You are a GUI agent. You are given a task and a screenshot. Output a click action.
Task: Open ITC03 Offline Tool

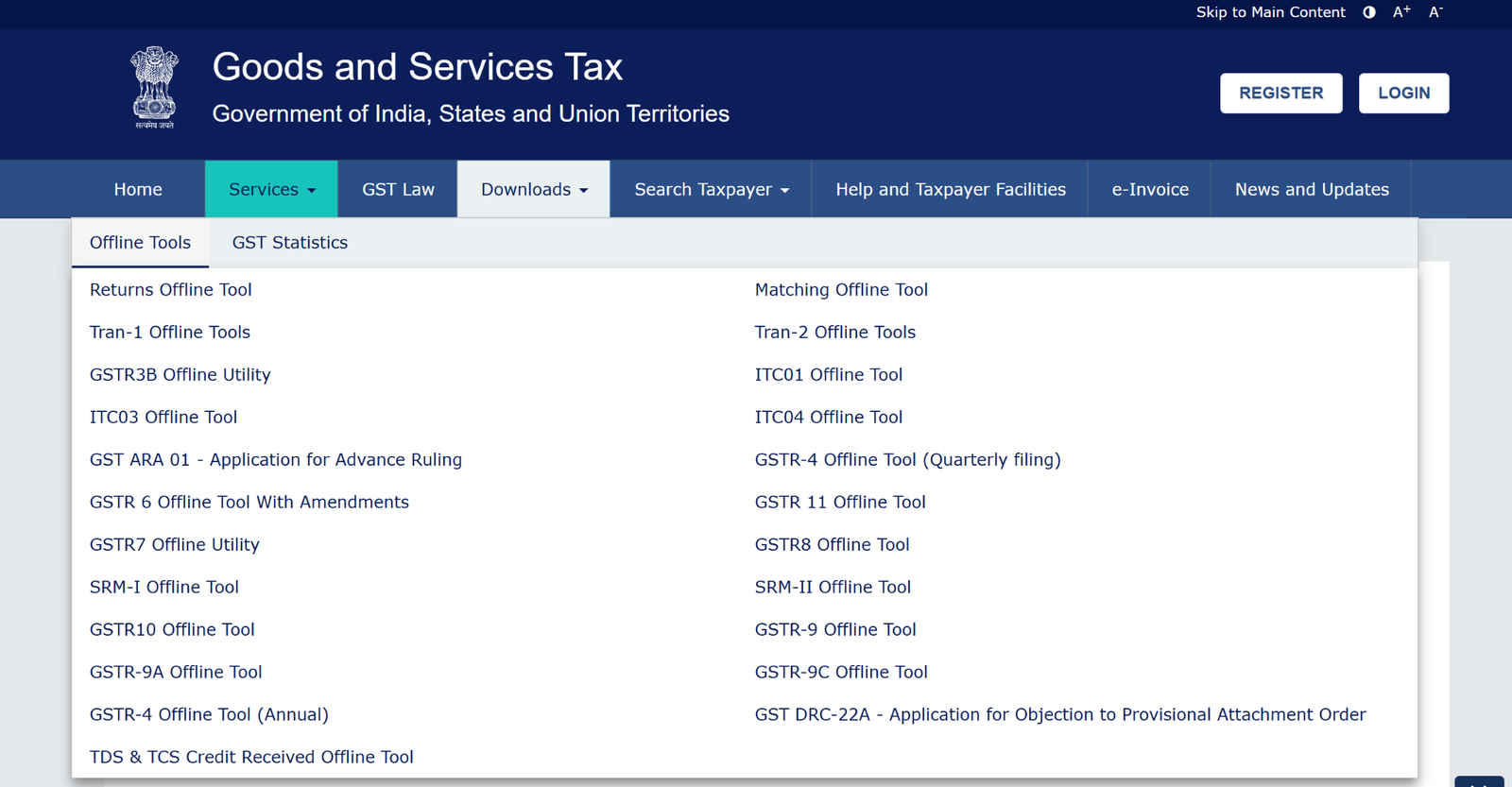click(163, 418)
